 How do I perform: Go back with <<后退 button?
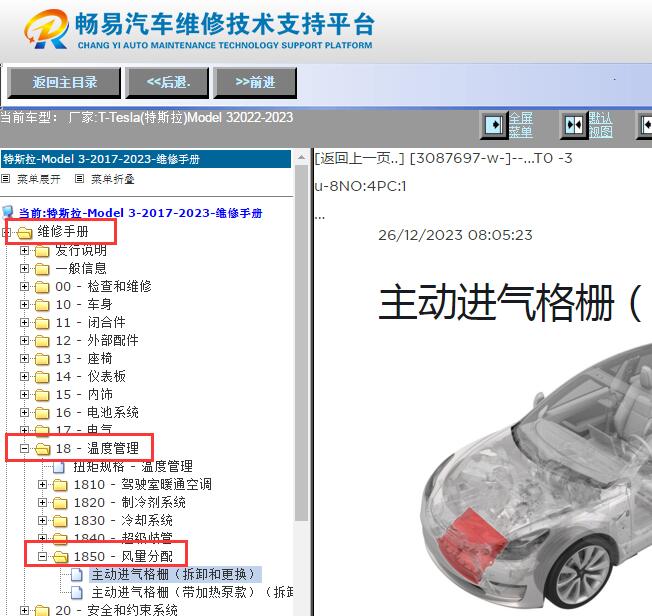[x=167, y=82]
